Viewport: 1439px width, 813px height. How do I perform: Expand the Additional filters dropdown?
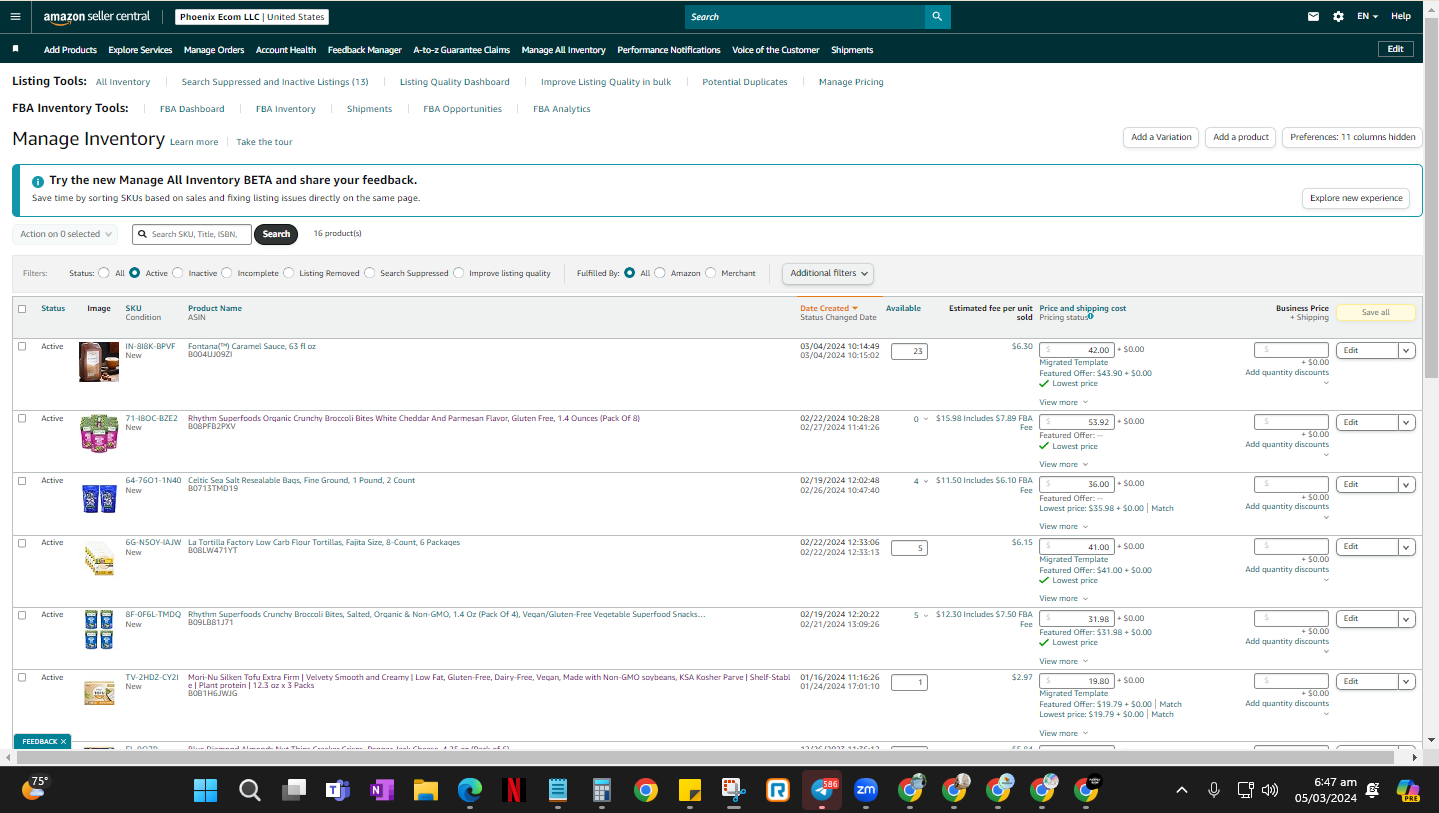[828, 273]
